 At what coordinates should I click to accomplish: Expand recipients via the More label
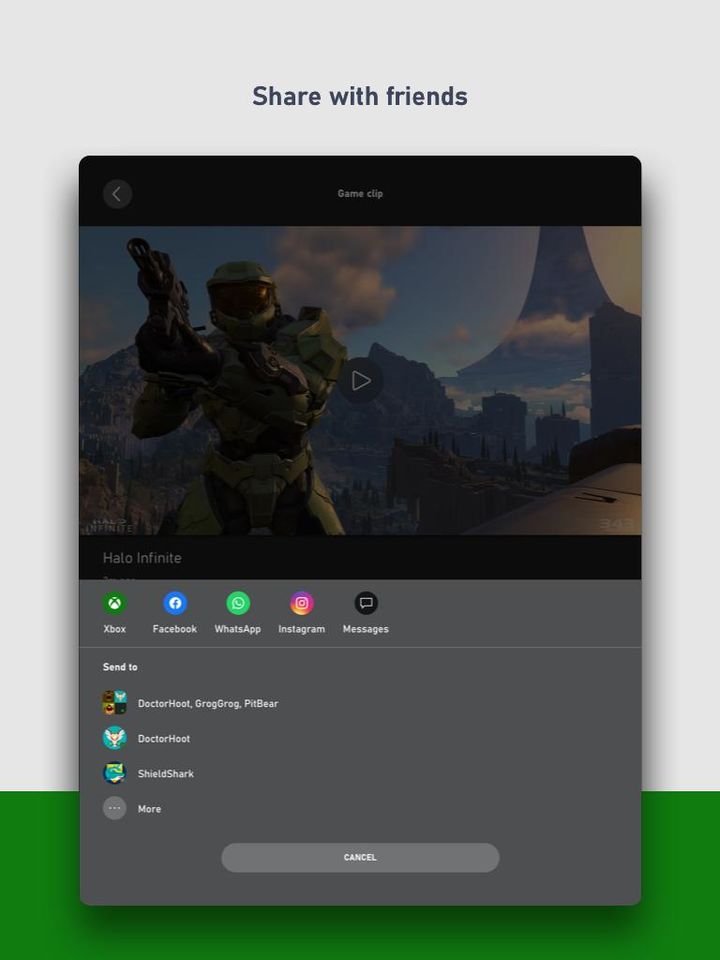149,809
